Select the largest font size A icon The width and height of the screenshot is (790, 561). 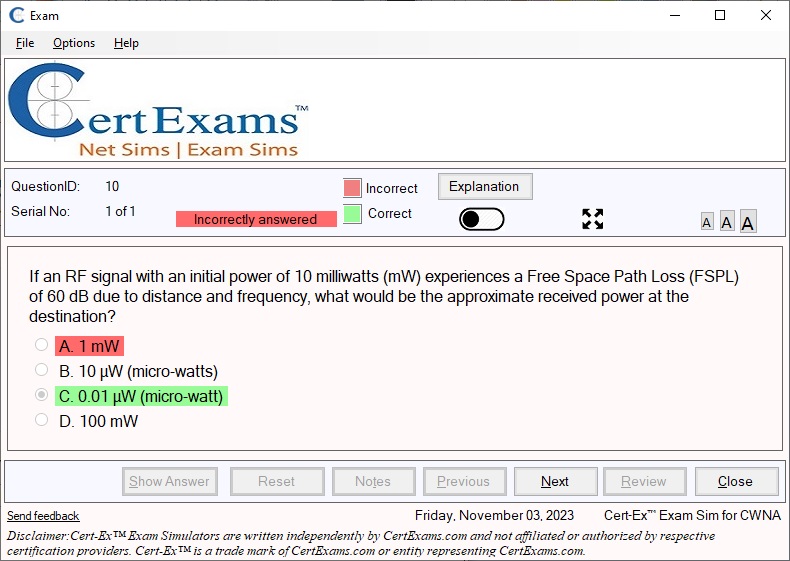click(748, 221)
